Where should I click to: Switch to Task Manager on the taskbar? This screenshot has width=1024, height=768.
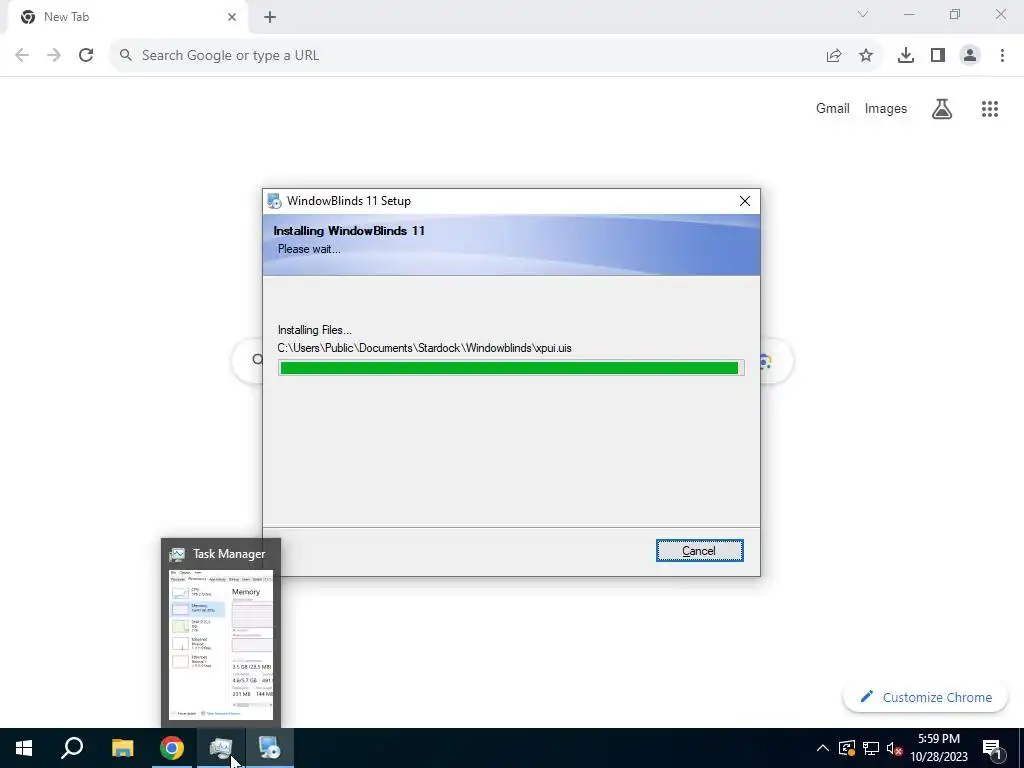[221, 748]
